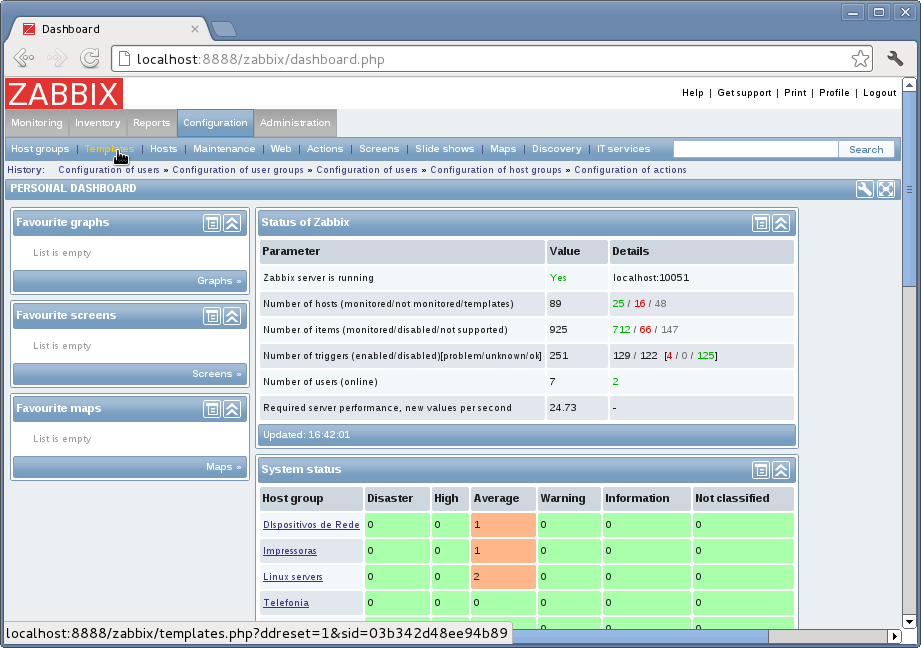Screen dimensions: 921x648
Task: Collapse the Favourite screens widget
Action: [x=232, y=316]
